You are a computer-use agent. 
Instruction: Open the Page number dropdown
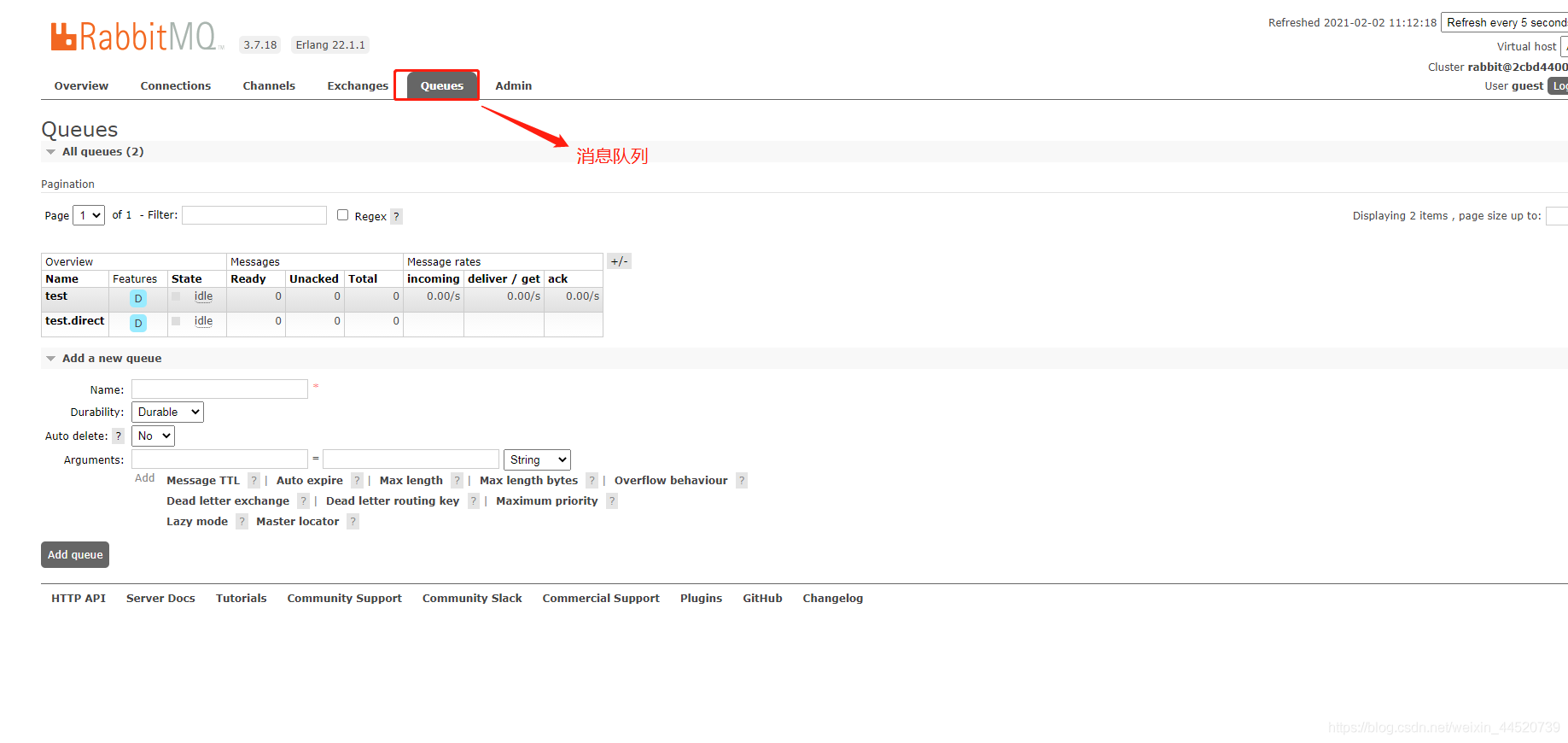(x=89, y=215)
